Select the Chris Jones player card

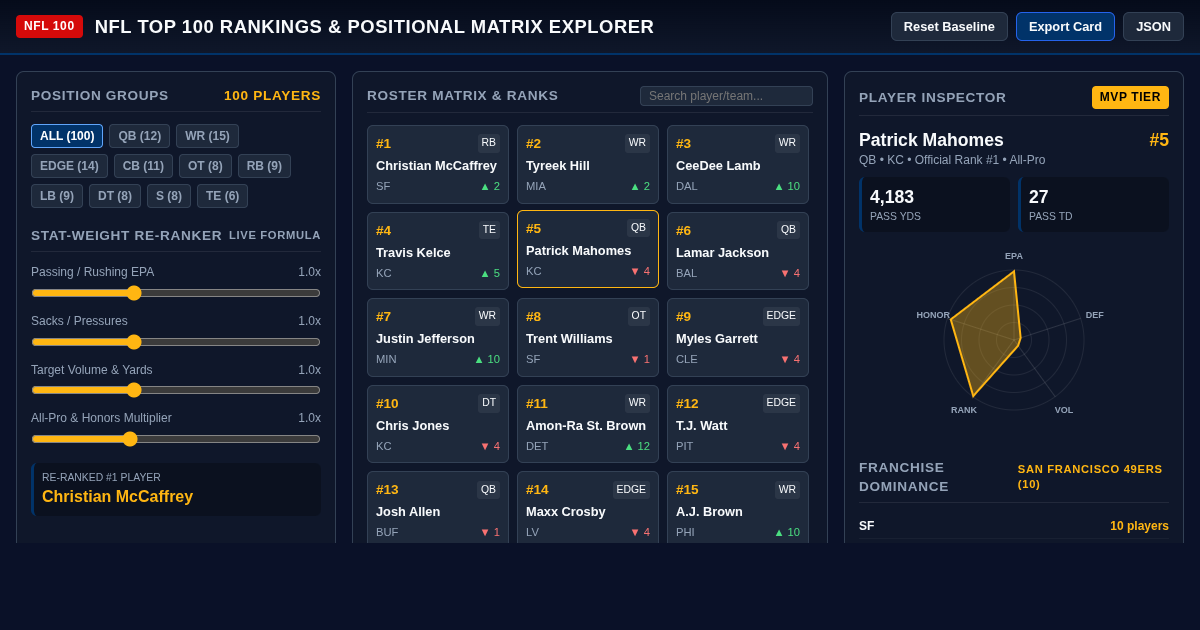coord(438,424)
